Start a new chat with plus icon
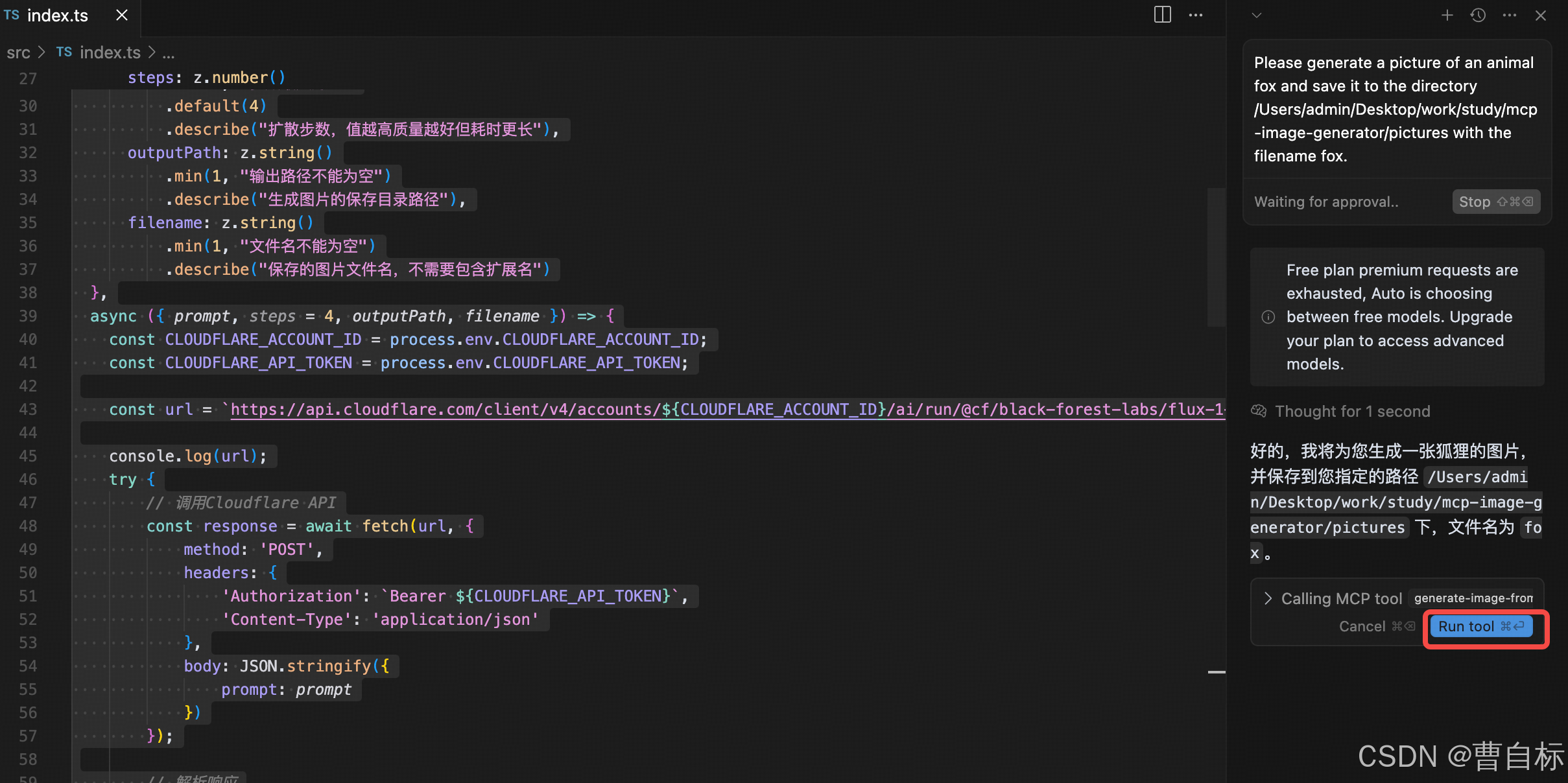Screen dimensions: 1568x783 coord(1447,15)
